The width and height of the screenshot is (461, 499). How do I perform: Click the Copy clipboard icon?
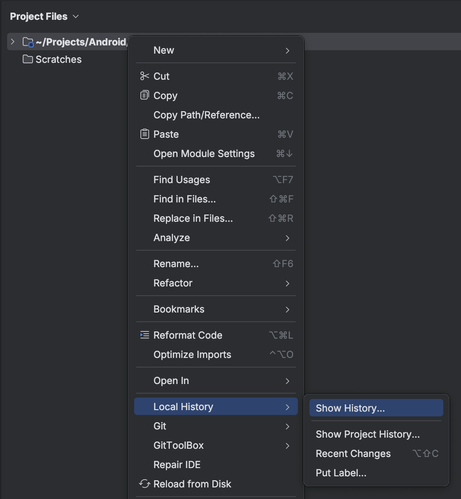click(x=144, y=95)
